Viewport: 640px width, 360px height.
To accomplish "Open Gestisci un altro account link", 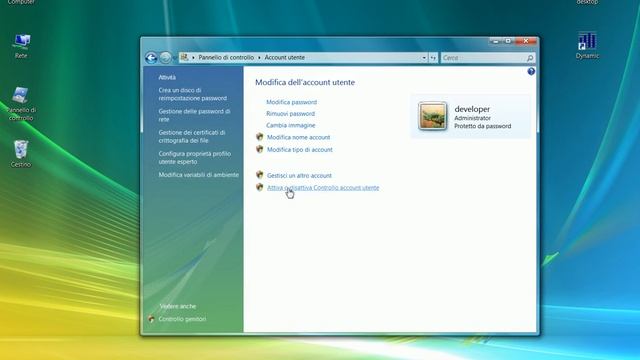I will pos(299,176).
